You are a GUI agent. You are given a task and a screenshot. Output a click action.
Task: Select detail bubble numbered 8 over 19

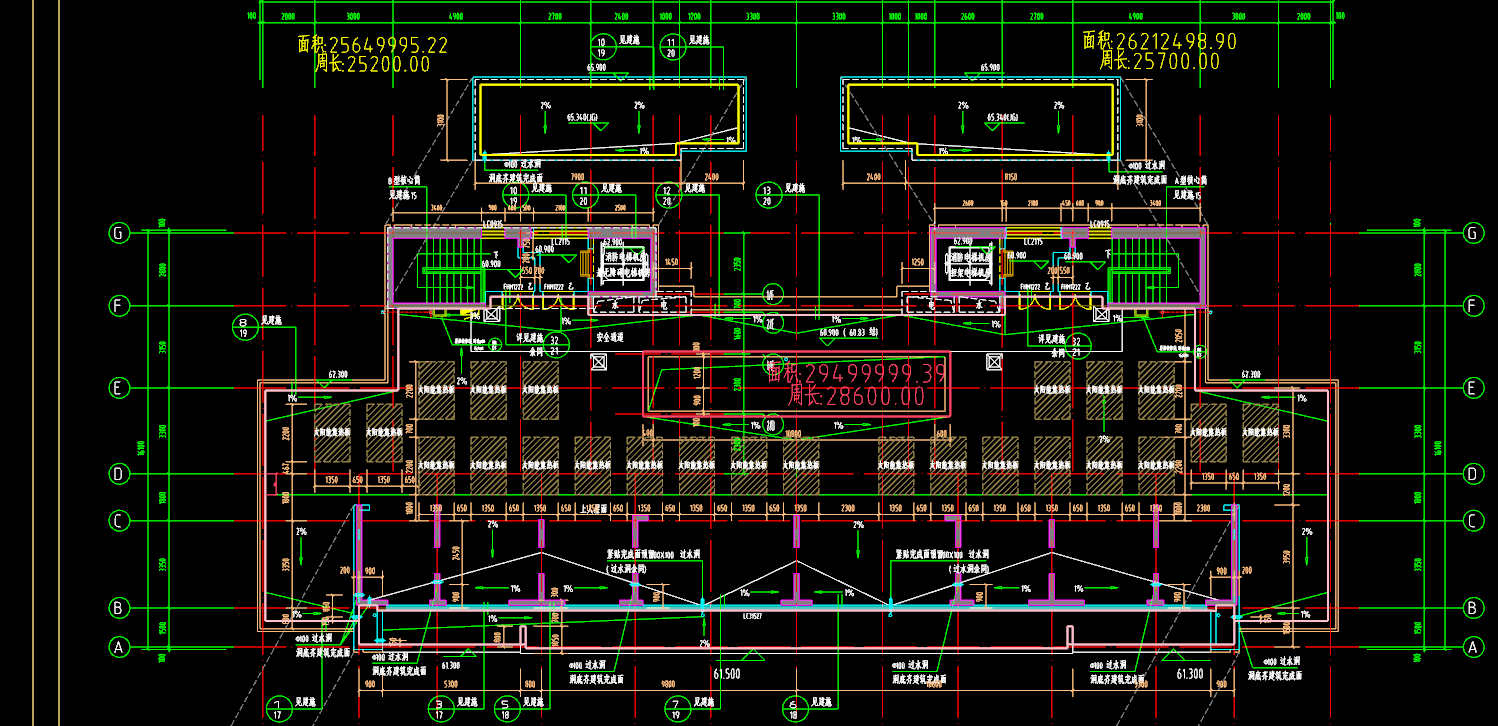point(243,327)
